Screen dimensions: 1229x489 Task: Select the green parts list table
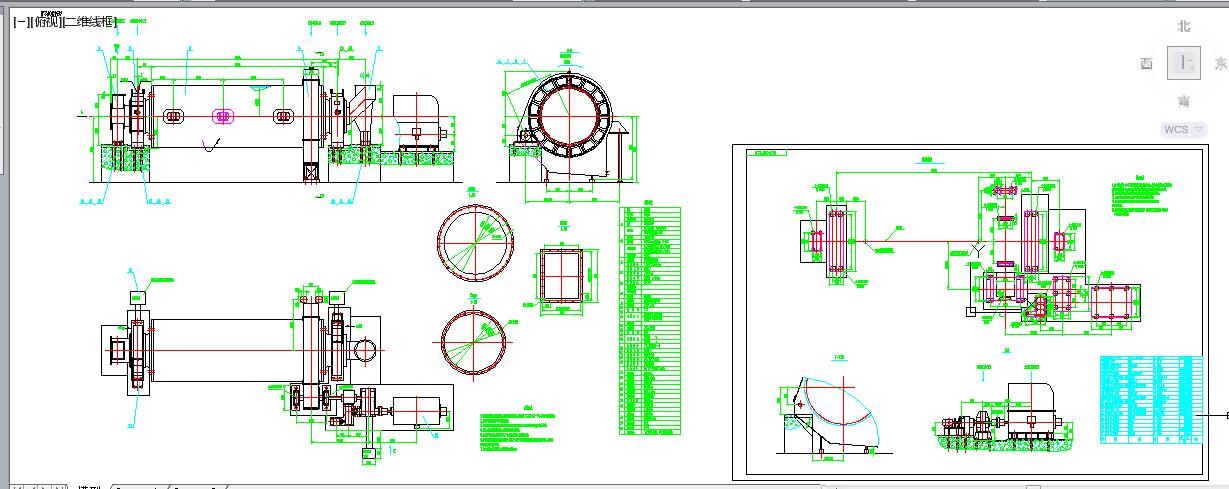(x=650, y=322)
